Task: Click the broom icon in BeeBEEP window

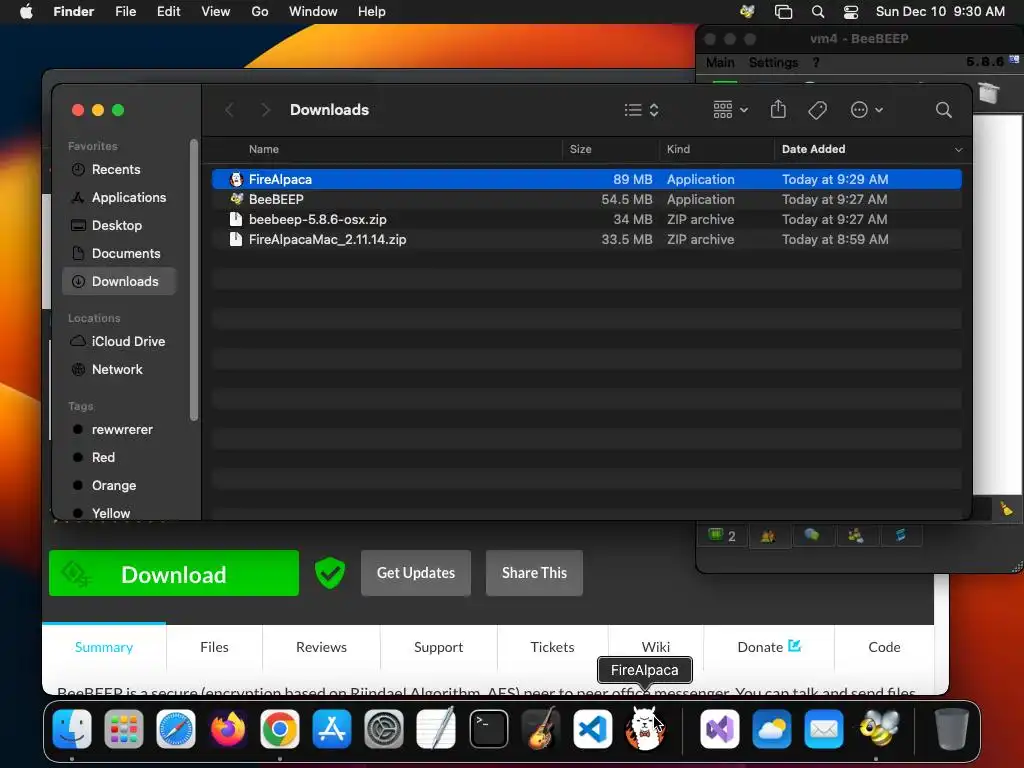Action: [1006, 509]
